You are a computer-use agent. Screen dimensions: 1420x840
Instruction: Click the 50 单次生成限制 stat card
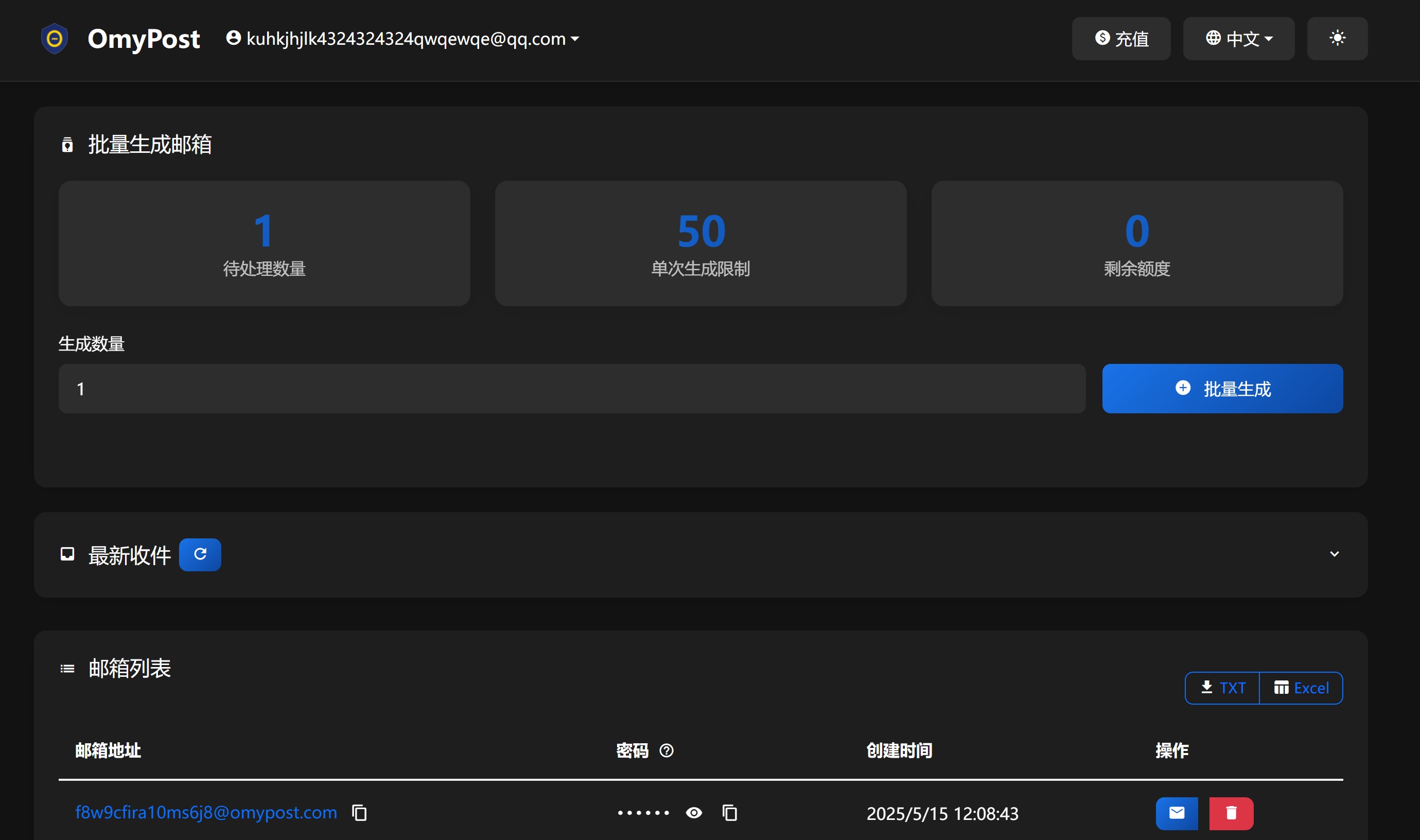tap(700, 243)
